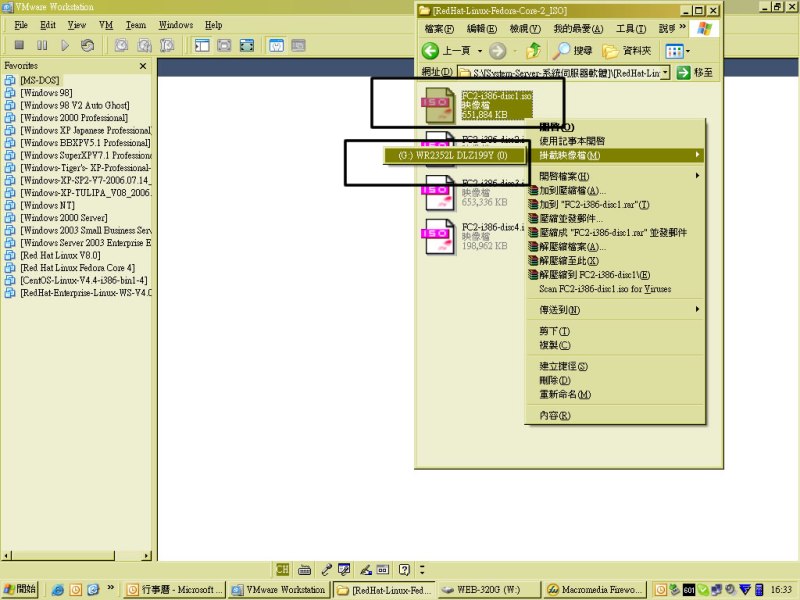Choose 解壓縮至此(X) in context menu
This screenshot has width=800, height=600.
pyautogui.click(x=615, y=261)
